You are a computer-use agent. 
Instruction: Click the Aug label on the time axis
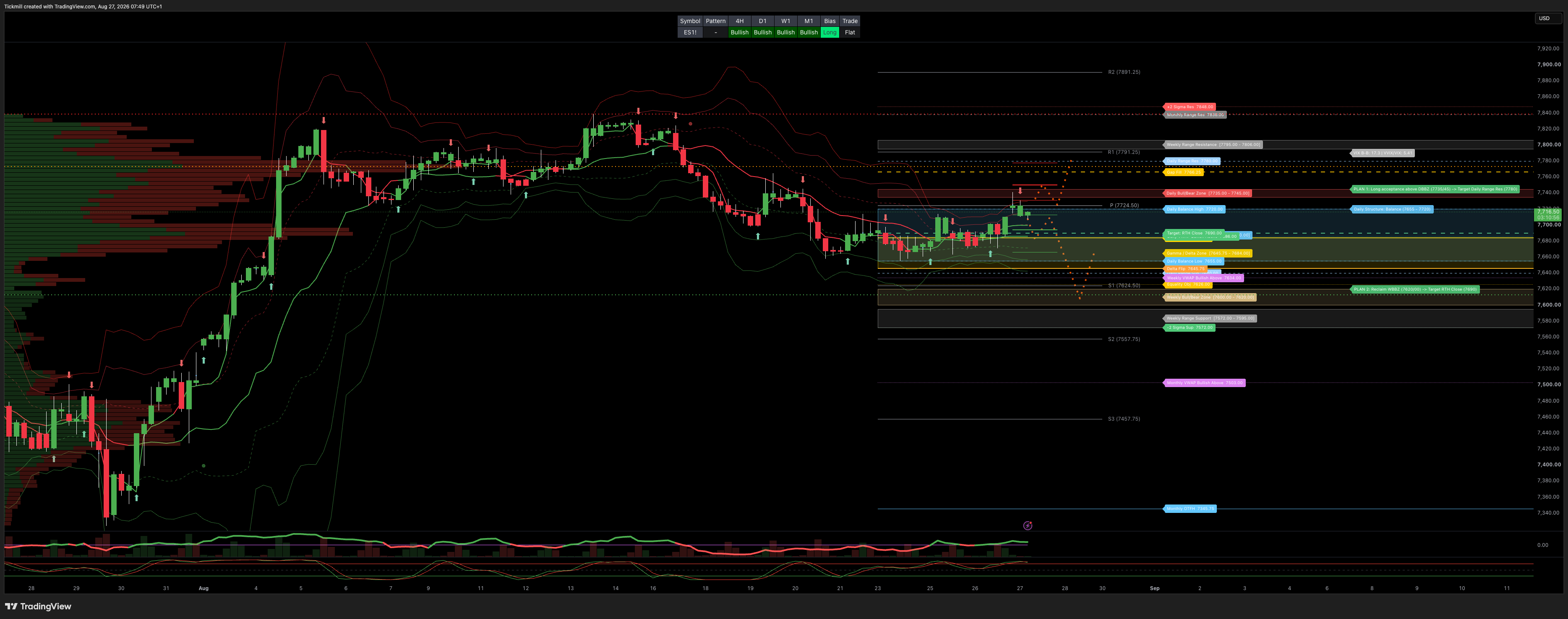(x=204, y=588)
